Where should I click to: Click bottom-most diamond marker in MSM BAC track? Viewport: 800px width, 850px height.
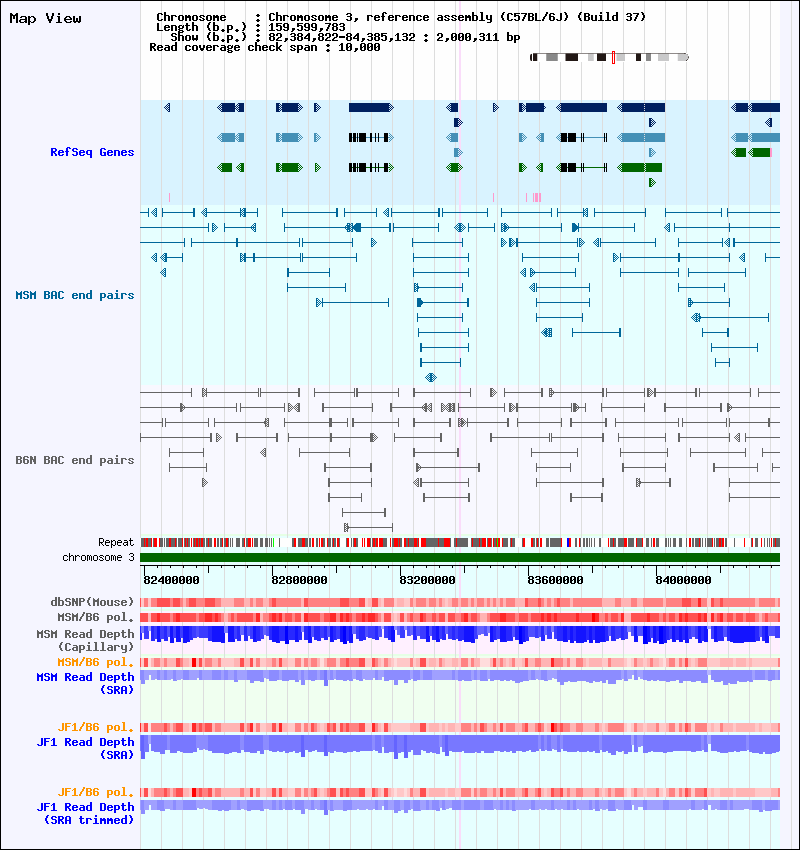click(431, 377)
